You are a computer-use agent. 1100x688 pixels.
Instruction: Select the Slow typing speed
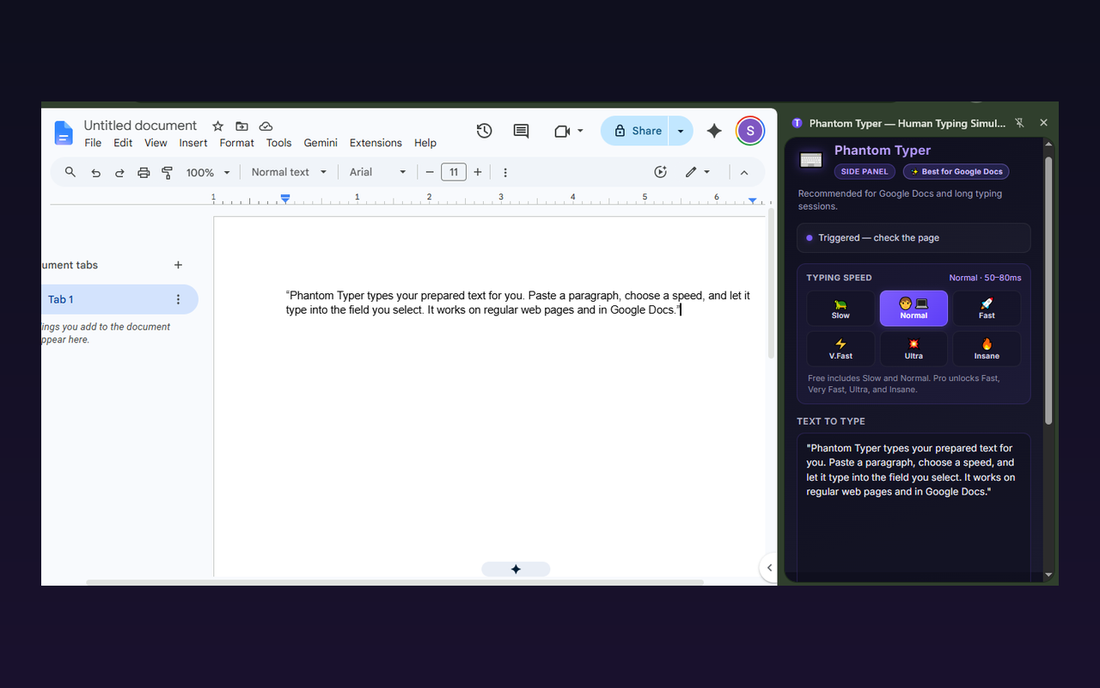point(840,309)
